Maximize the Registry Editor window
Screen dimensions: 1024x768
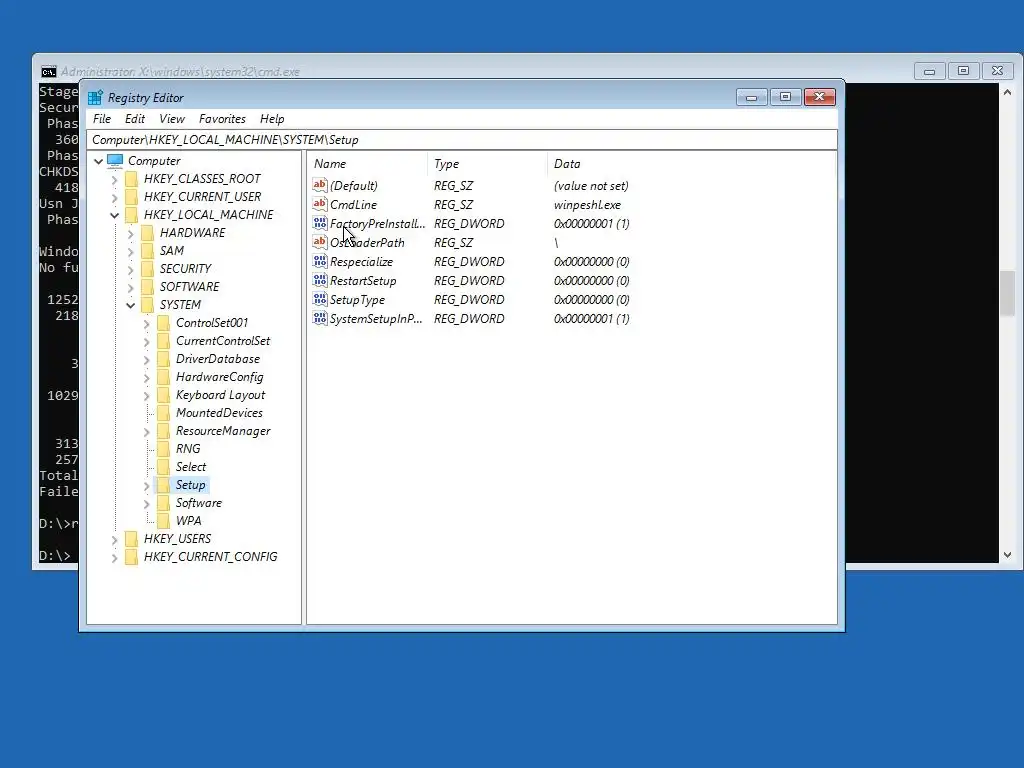click(x=786, y=97)
